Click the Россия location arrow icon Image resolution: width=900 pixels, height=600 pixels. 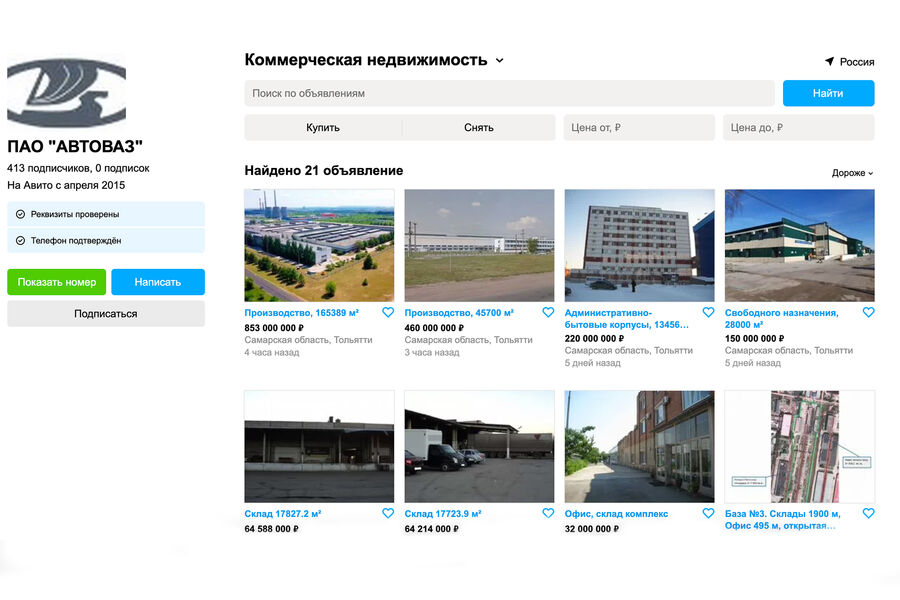click(x=829, y=62)
